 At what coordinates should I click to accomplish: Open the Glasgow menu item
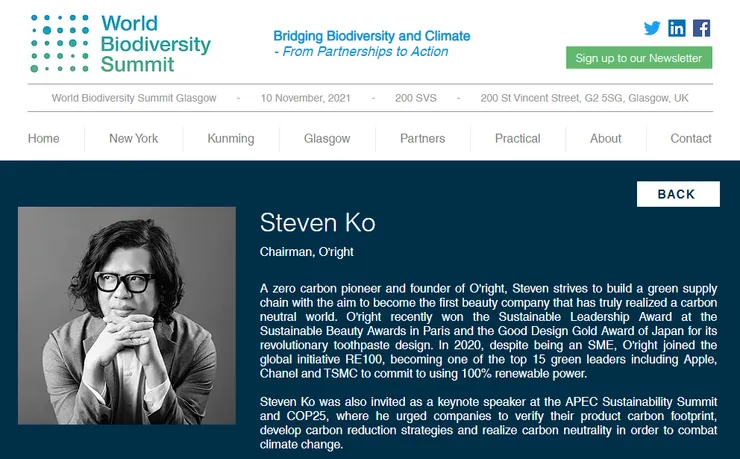click(x=327, y=139)
